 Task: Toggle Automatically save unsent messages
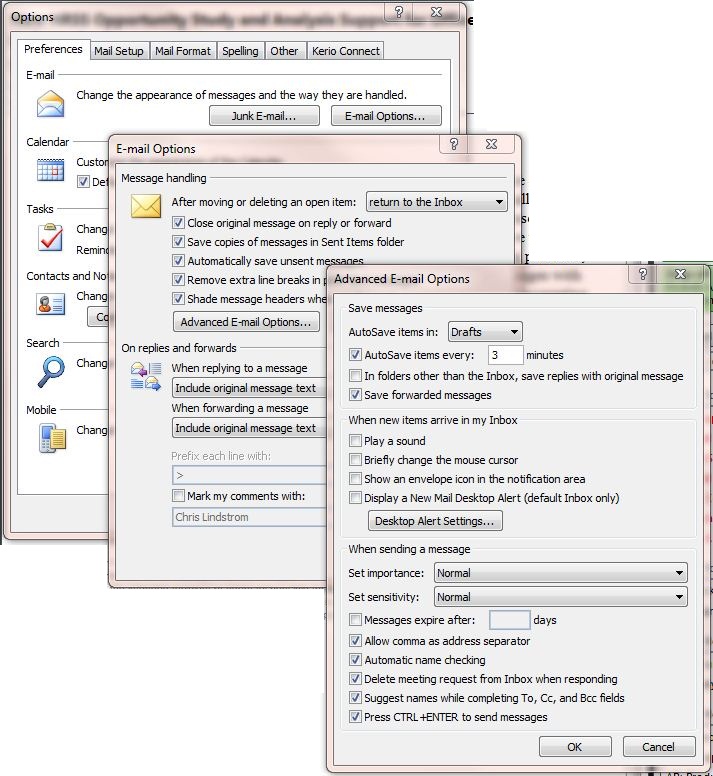(x=178, y=260)
